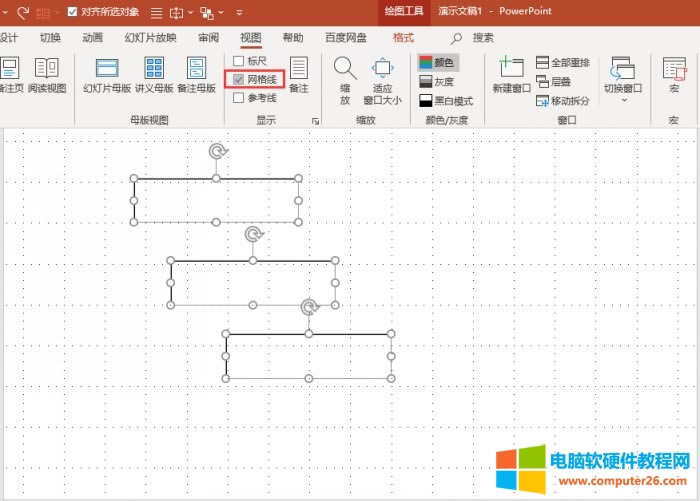This screenshot has height=501, width=700.
Task: Open Notes Master (备注母版) view
Action: (196, 75)
